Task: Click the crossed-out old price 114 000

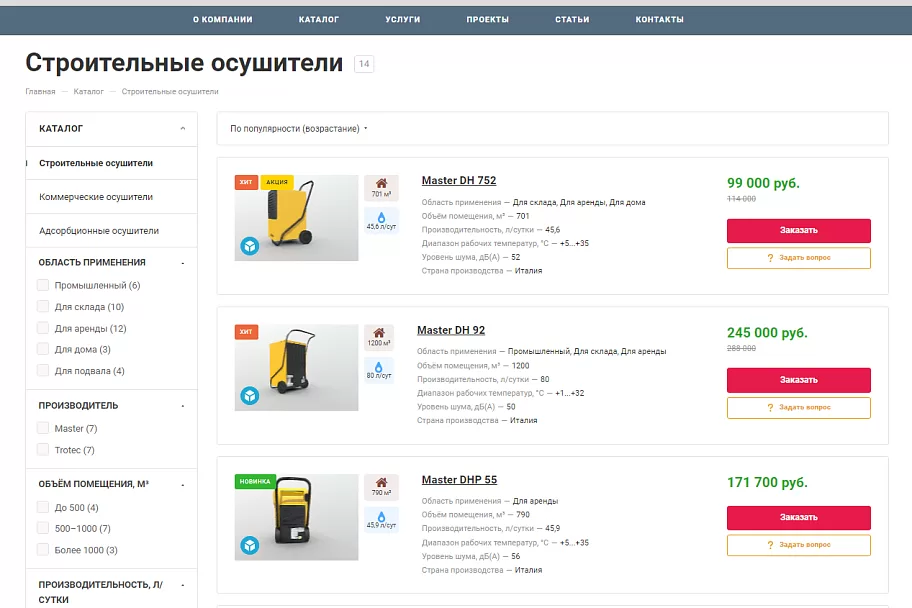Action: [742, 199]
